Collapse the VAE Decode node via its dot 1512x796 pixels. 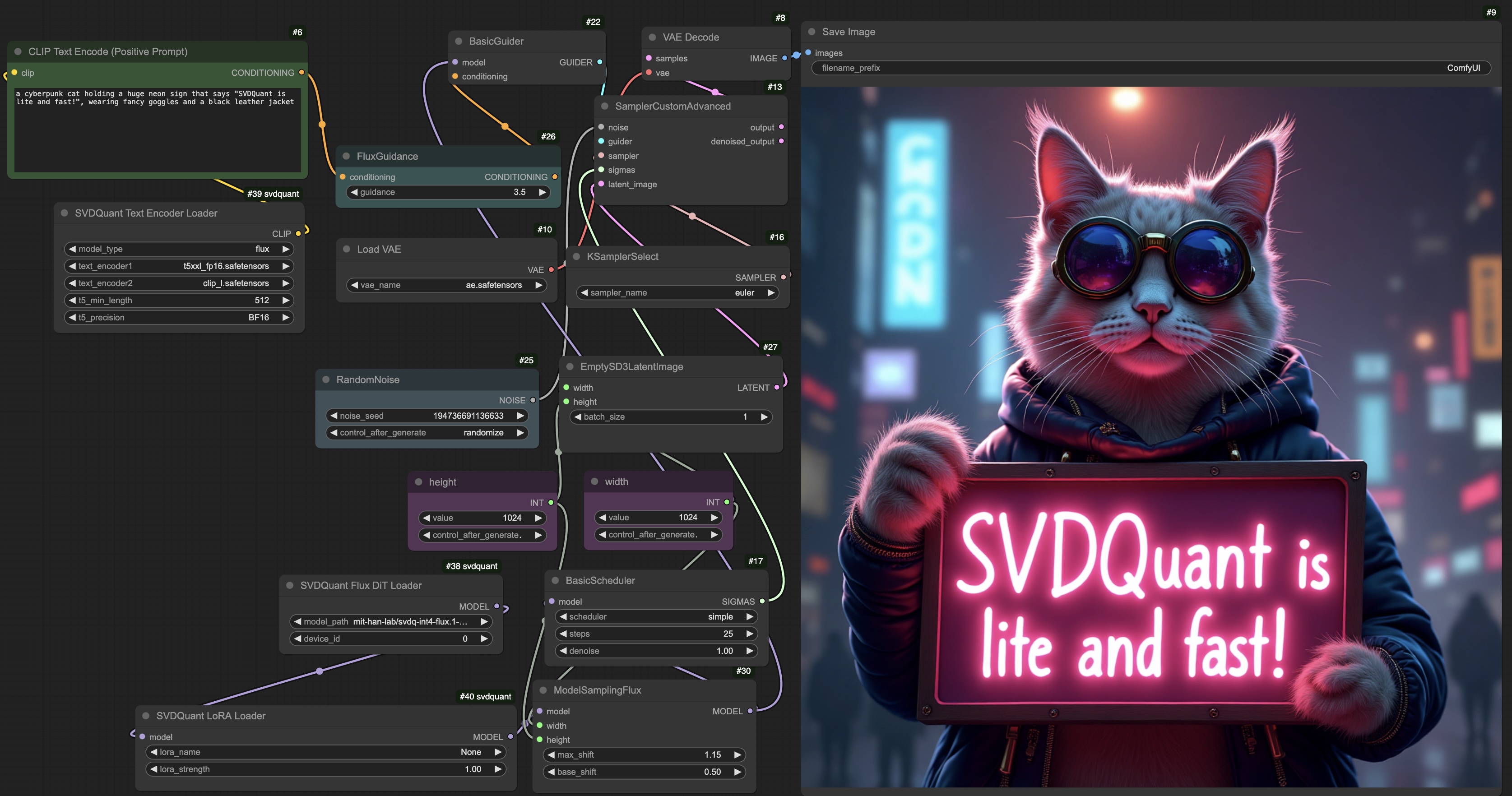[x=652, y=37]
